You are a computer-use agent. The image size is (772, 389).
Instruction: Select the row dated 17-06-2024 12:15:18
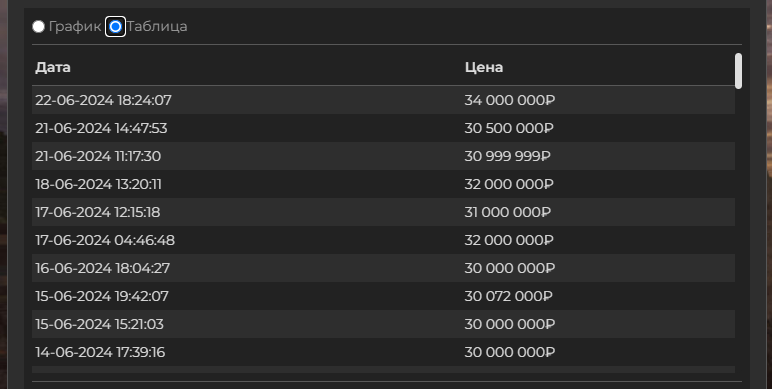pos(384,213)
